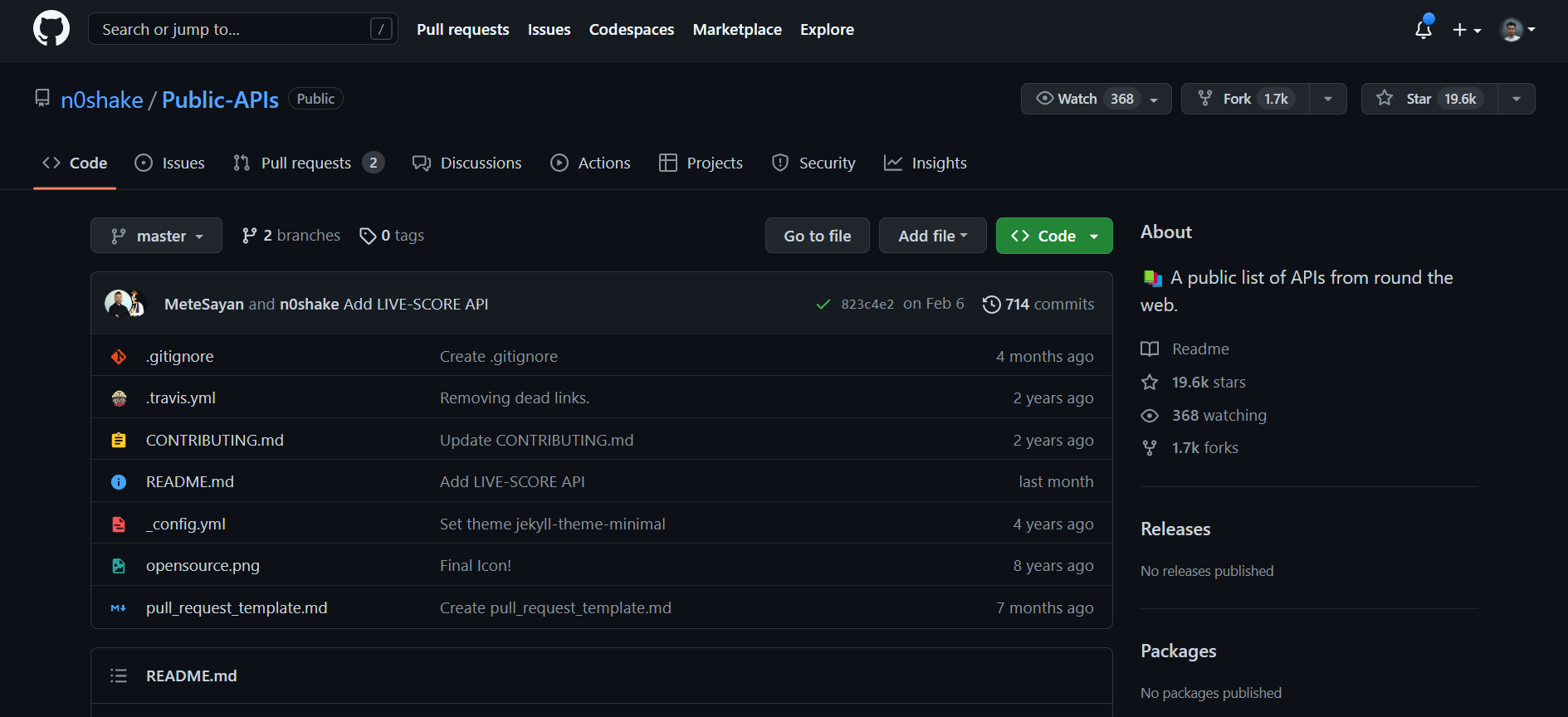Viewport: 1568px width, 717px height.
Task: View the 0 tags link
Action: [392, 236]
